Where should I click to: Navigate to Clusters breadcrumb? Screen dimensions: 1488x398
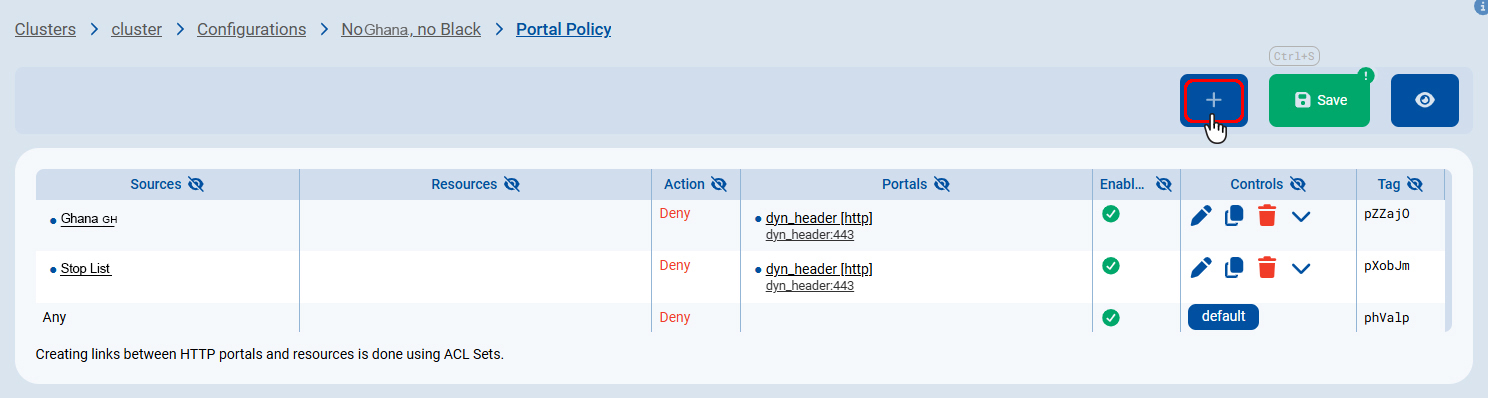point(45,29)
